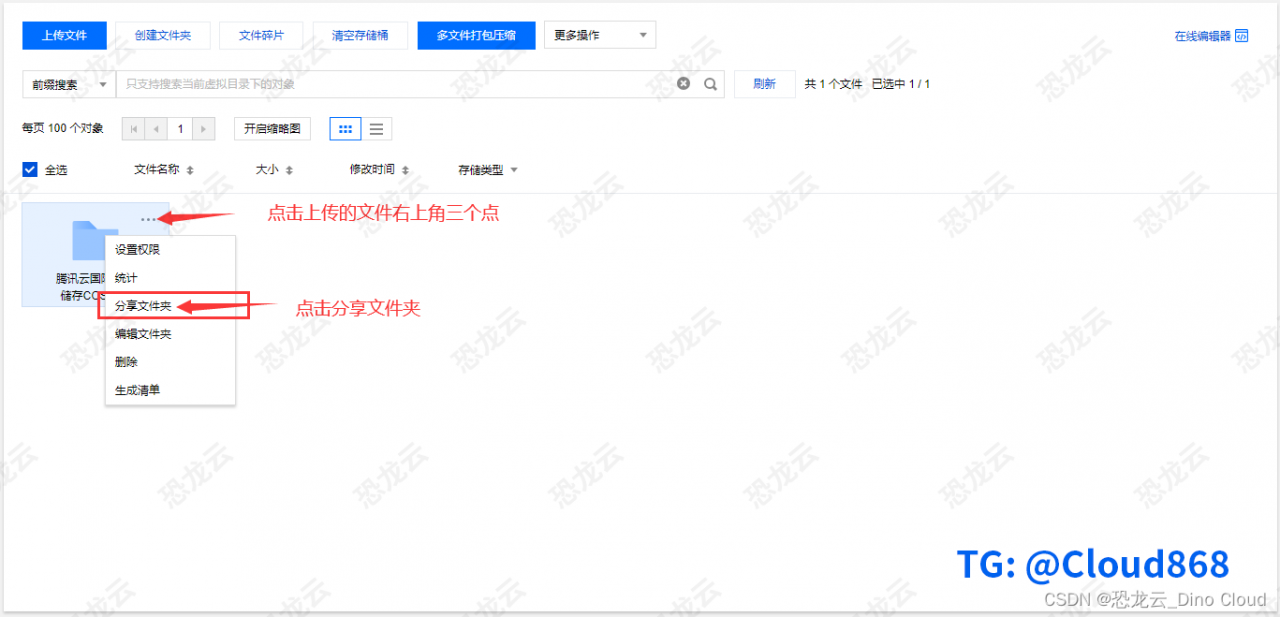The image size is (1280, 617).
Task: Clear the search box with the X icon
Action: (x=683, y=84)
